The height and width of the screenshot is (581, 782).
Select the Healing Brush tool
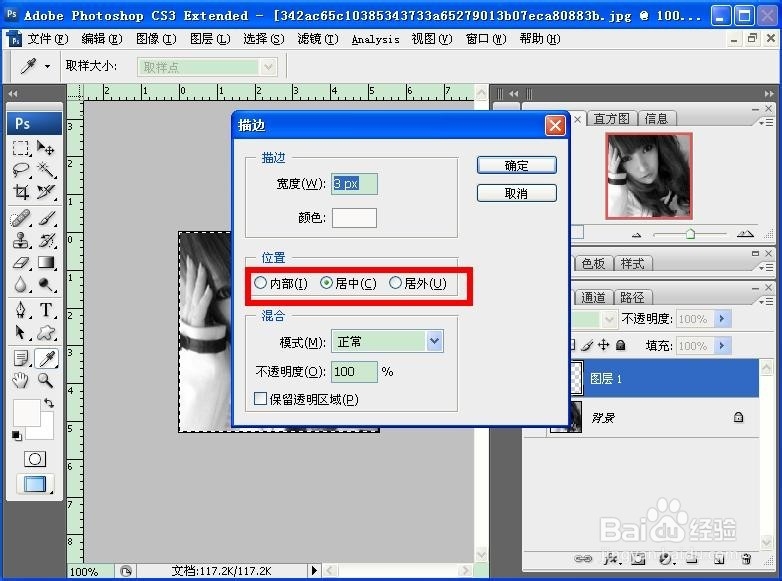[20, 218]
